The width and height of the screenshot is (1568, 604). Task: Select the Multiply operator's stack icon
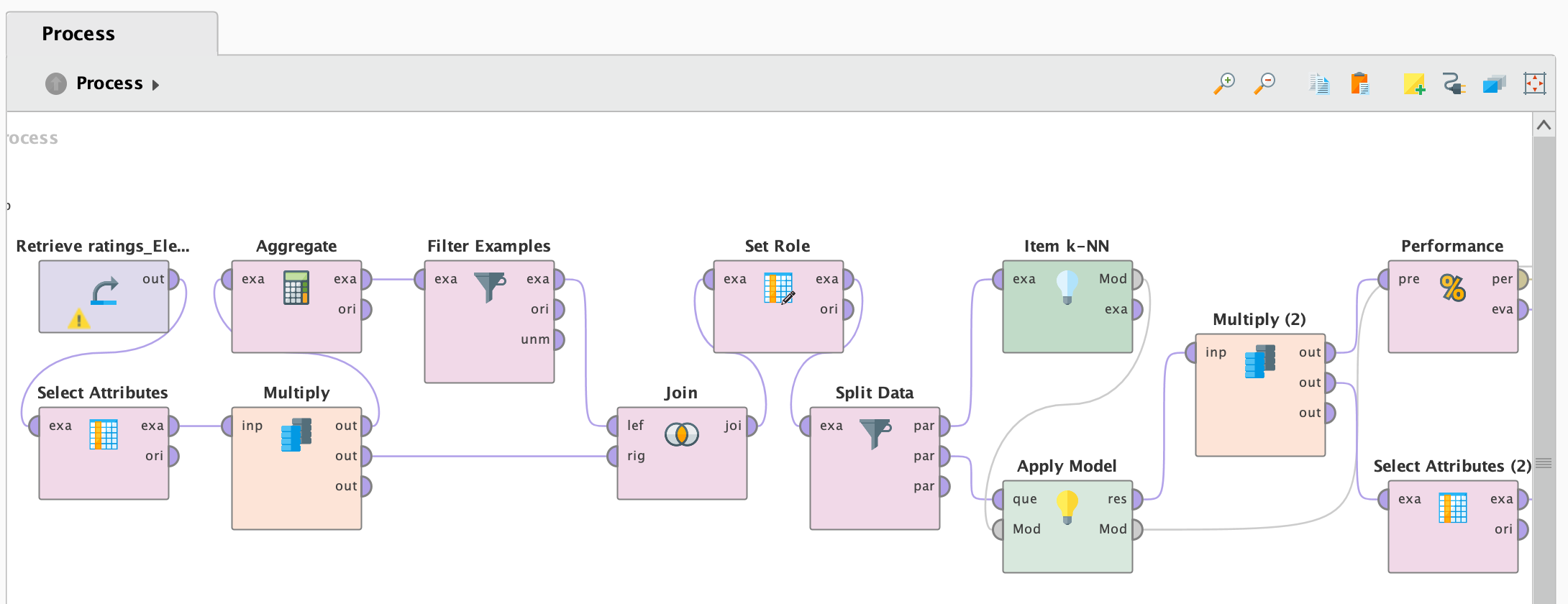(296, 434)
